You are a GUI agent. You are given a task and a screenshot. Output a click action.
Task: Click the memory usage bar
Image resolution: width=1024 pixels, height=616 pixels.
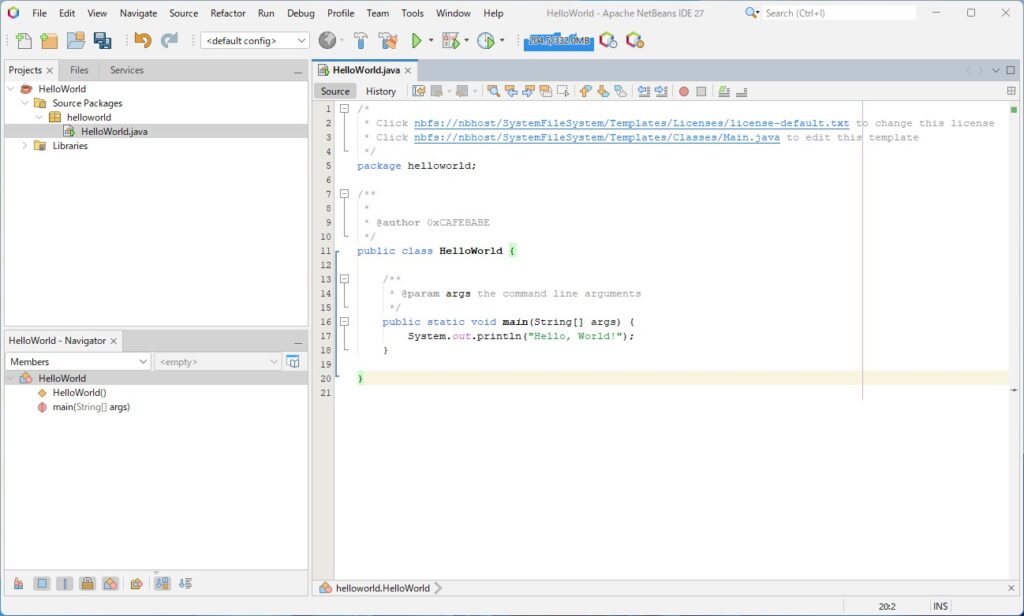[x=557, y=41]
